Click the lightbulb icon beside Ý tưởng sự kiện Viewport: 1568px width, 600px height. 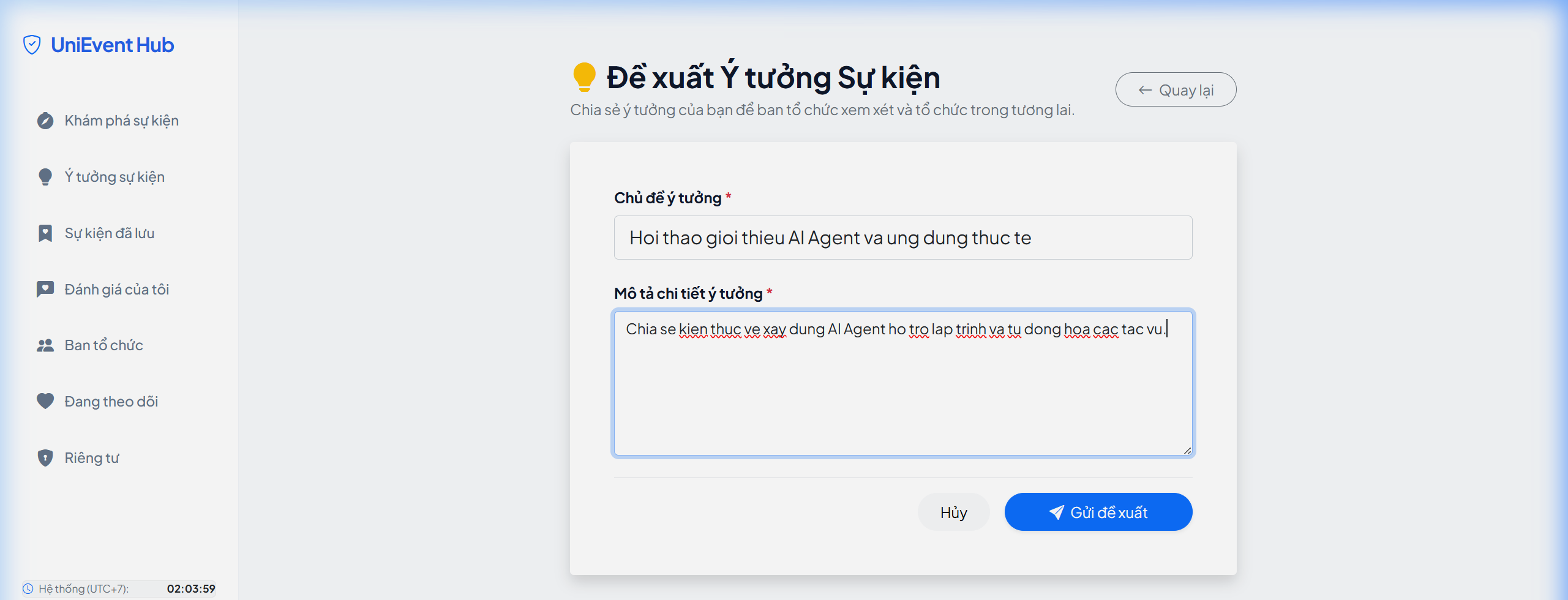(x=45, y=177)
